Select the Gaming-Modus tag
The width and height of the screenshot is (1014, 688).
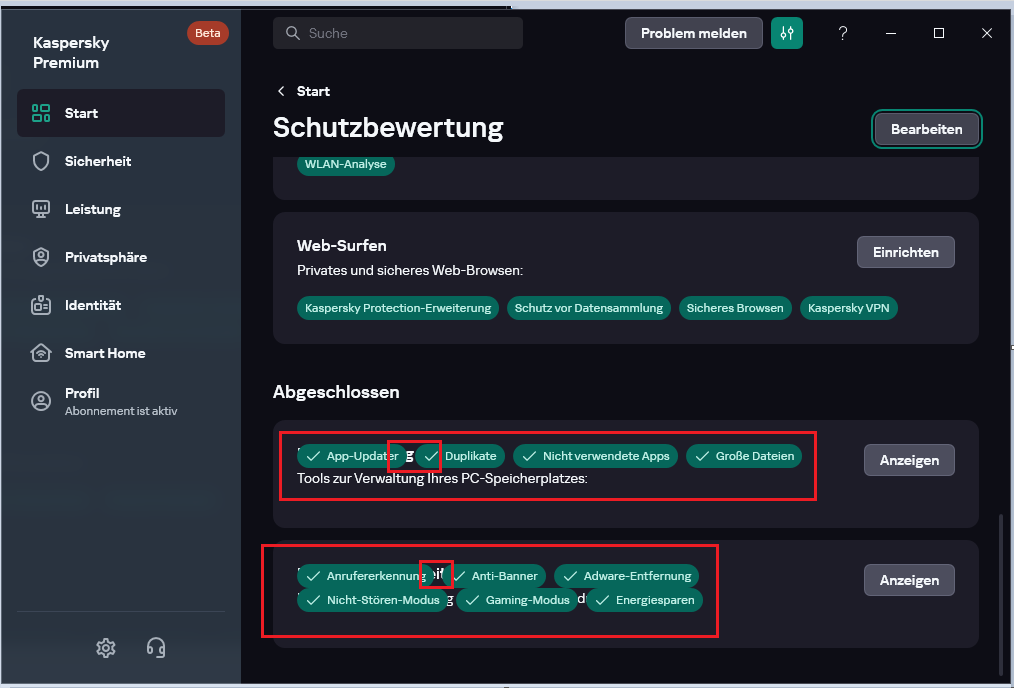(517, 600)
